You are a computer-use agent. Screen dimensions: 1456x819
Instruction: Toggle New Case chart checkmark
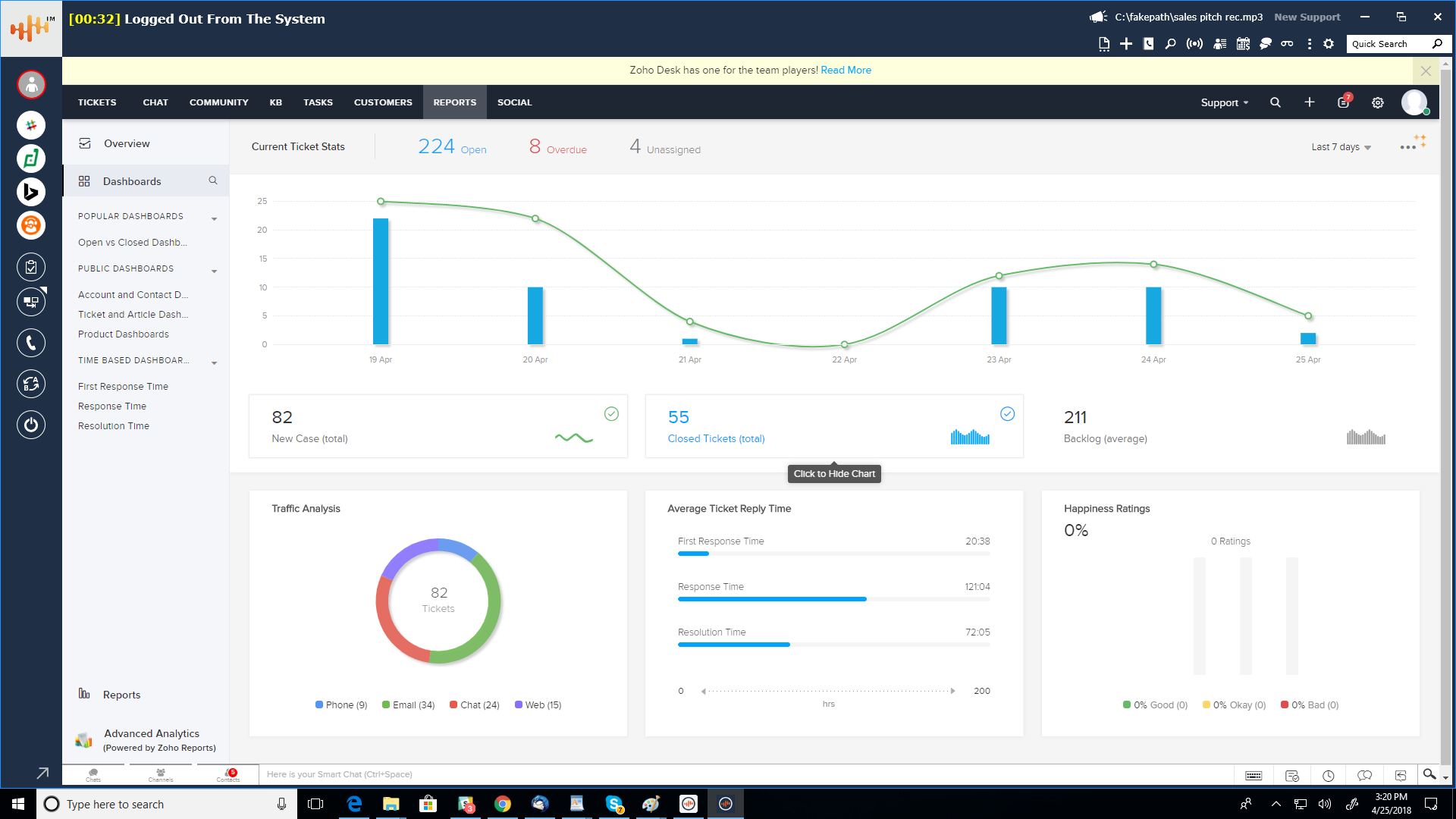pos(611,414)
